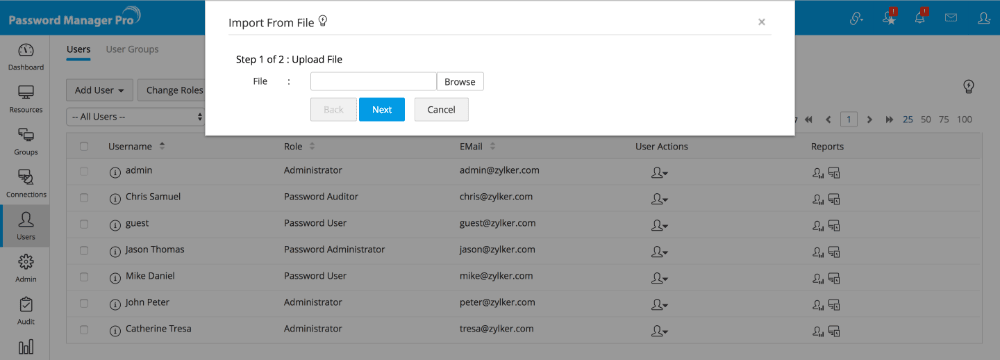Screen dimensions: 1000x360
Task: Sort the table by Role
Action: 299,147
